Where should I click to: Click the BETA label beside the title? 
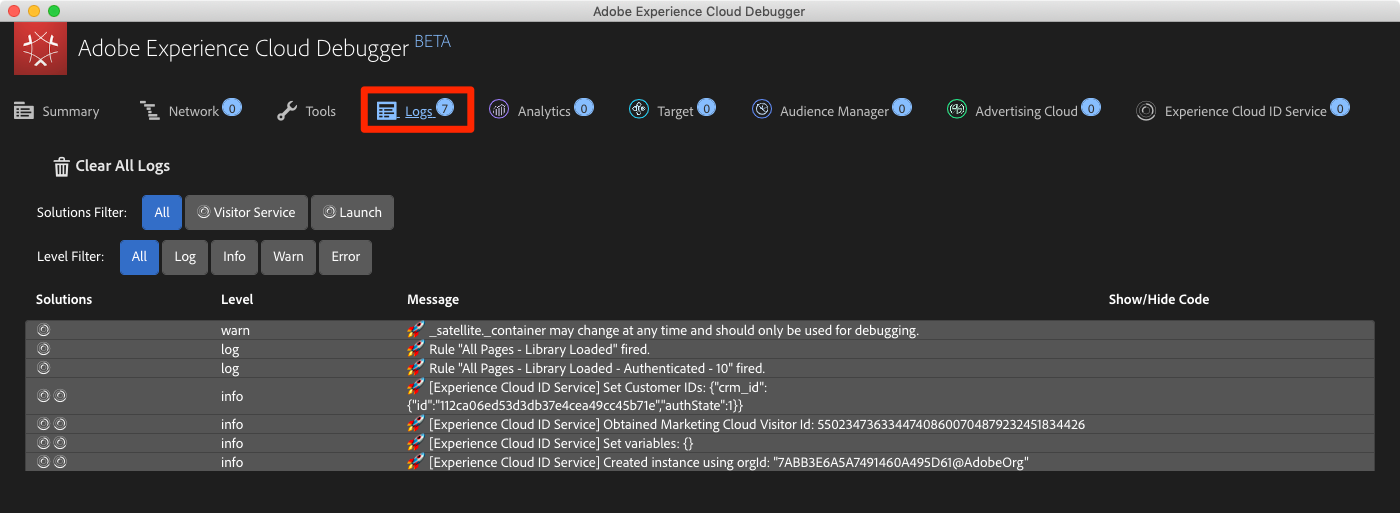coord(432,42)
